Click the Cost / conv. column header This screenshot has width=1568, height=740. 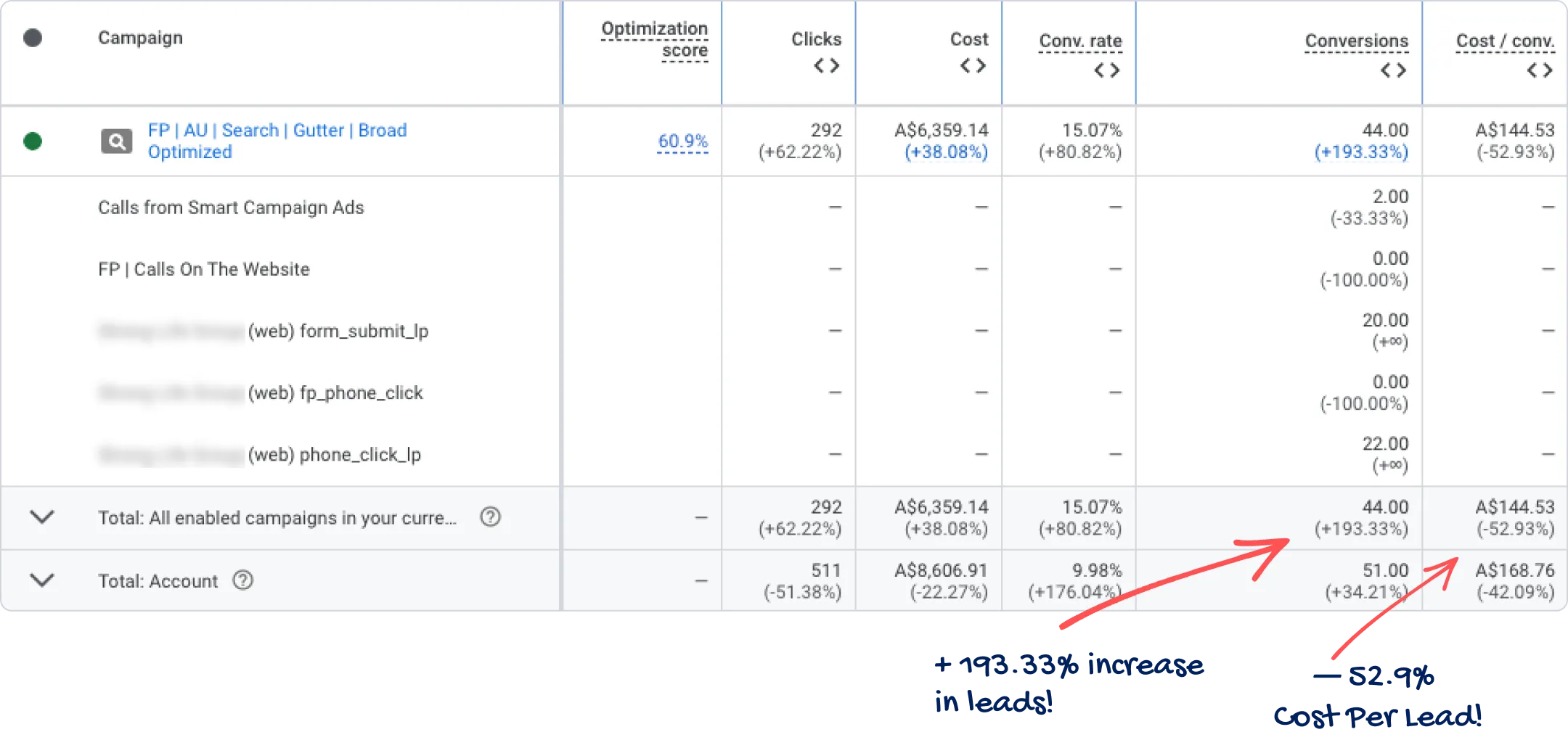tap(1505, 41)
